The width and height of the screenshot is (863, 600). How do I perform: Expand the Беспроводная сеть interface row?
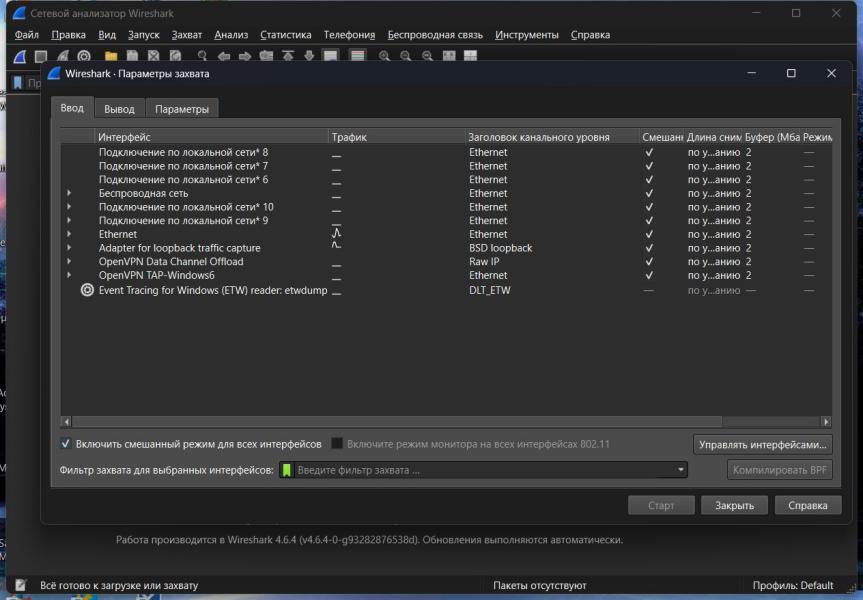[x=69, y=193]
